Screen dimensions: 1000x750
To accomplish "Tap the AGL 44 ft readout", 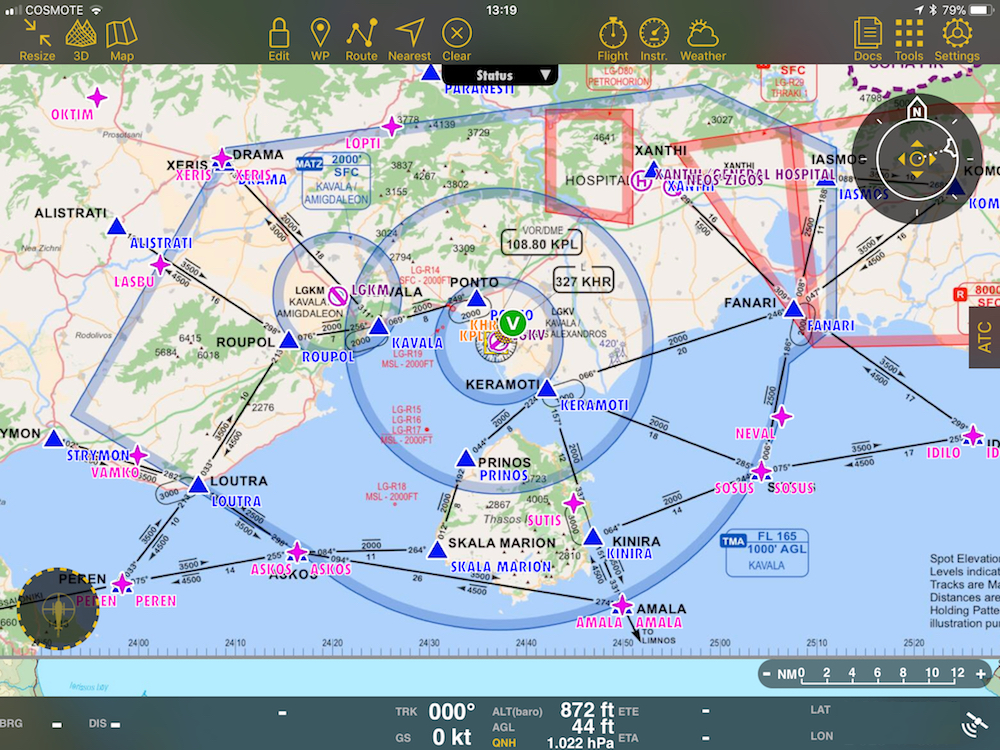I will pos(552,726).
